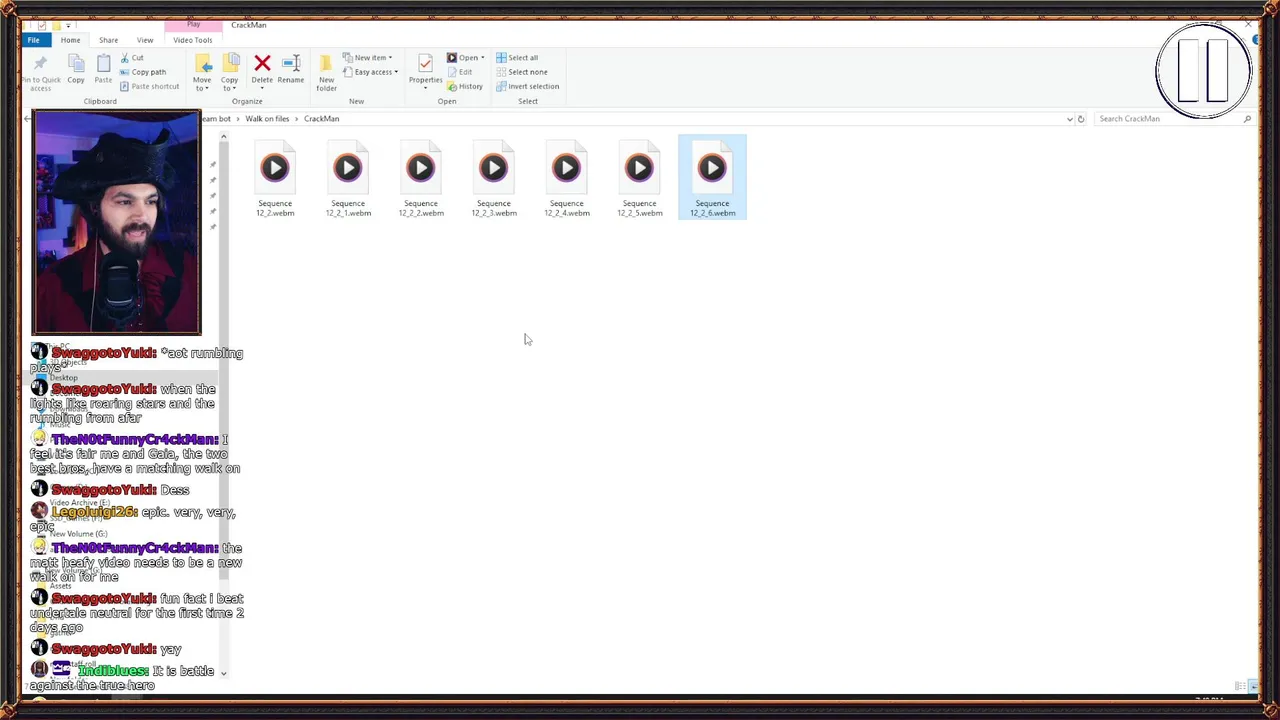Click the Paste icon in the ribbon

pyautogui.click(x=103, y=64)
